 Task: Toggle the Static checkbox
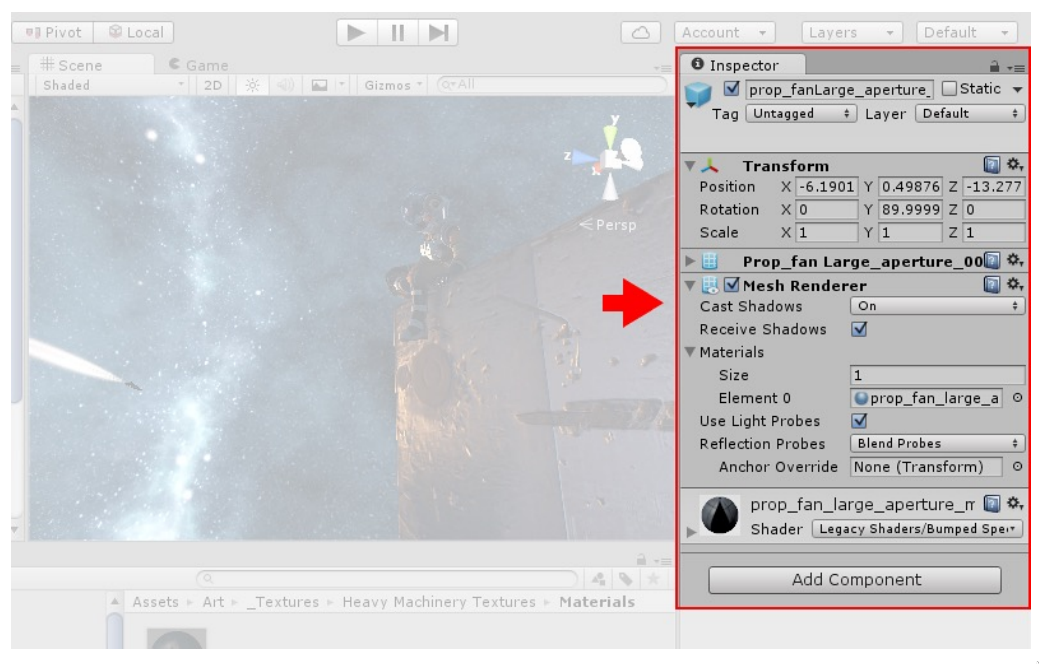949,88
